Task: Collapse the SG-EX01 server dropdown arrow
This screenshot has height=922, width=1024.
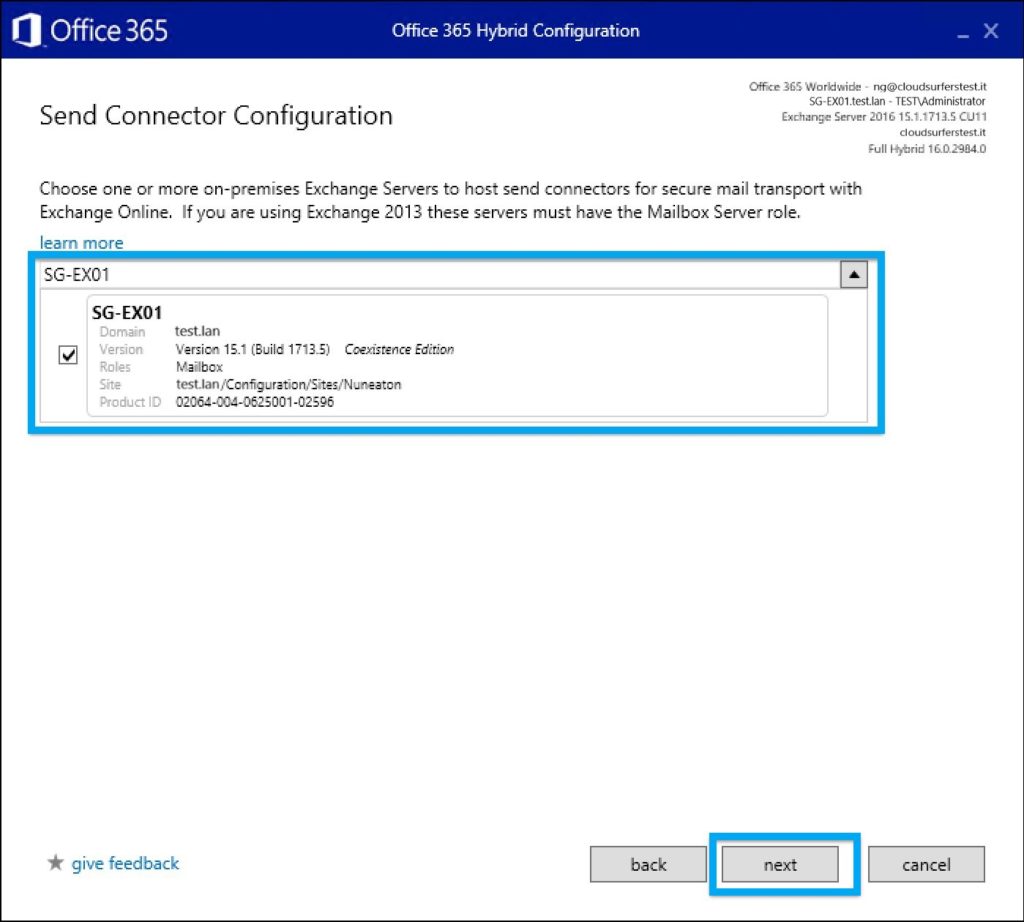Action: [854, 275]
